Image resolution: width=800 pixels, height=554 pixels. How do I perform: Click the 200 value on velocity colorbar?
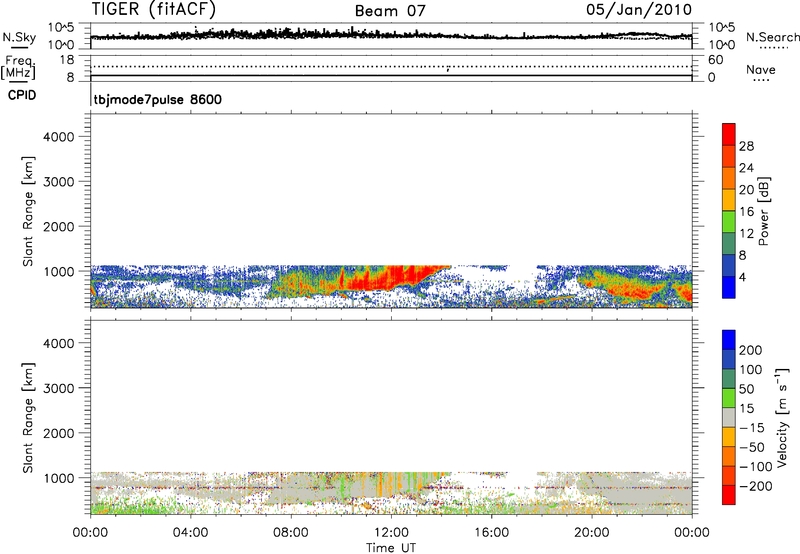pos(751,350)
